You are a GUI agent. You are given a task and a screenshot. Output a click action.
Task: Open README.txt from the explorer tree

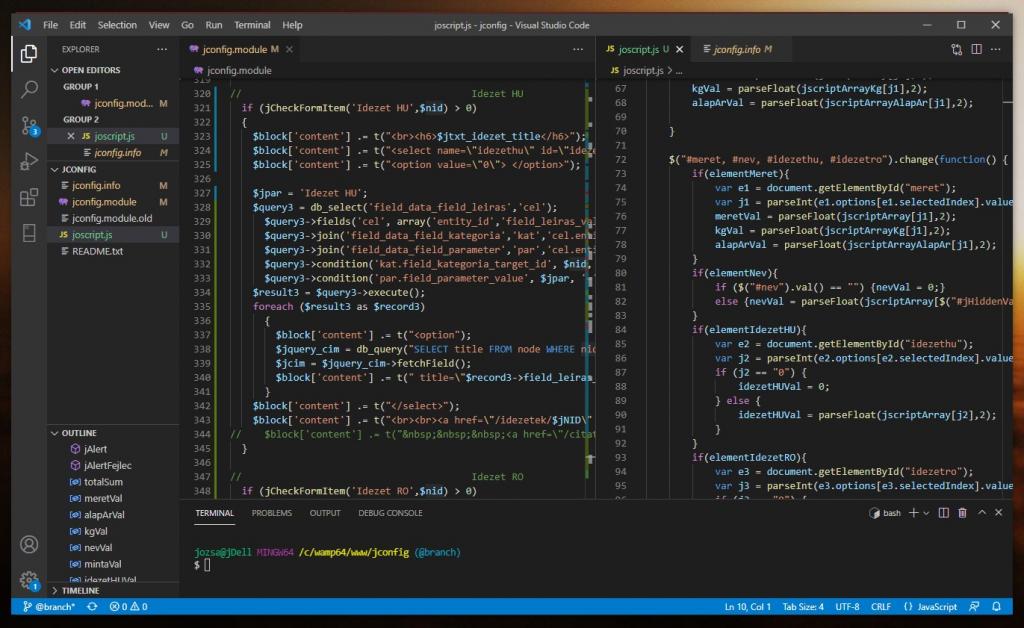click(x=97, y=251)
